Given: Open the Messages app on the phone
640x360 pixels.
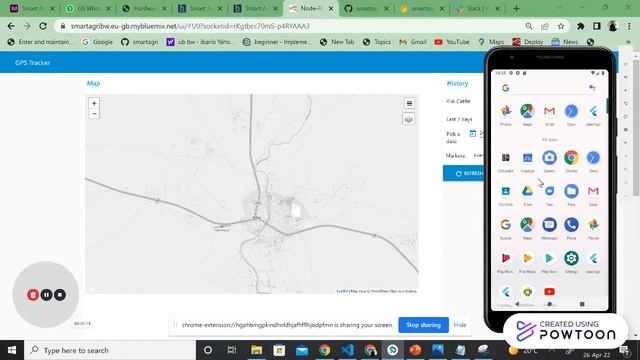Looking at the screenshot, I should (x=549, y=224).
